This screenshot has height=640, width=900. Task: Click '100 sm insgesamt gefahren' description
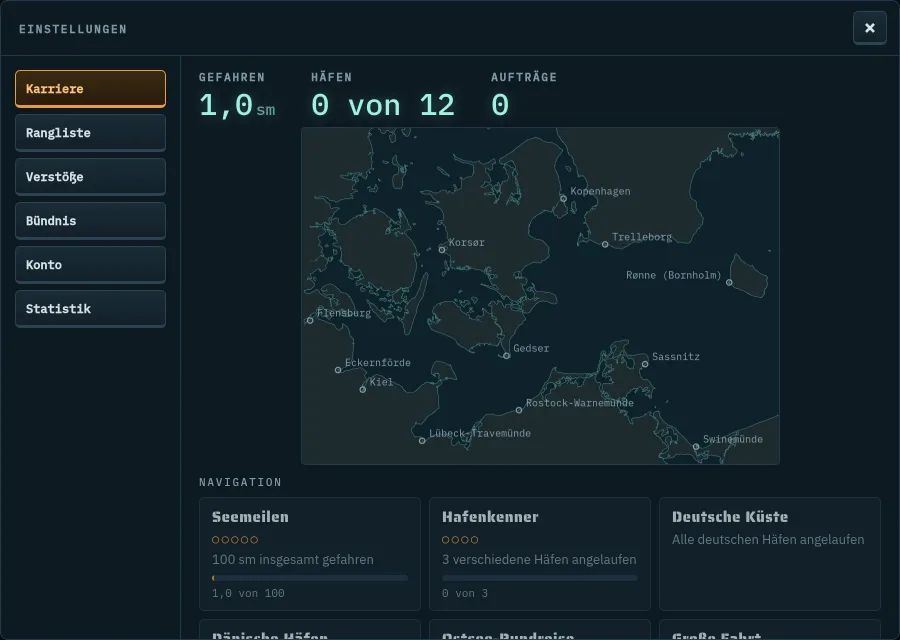click(293, 560)
